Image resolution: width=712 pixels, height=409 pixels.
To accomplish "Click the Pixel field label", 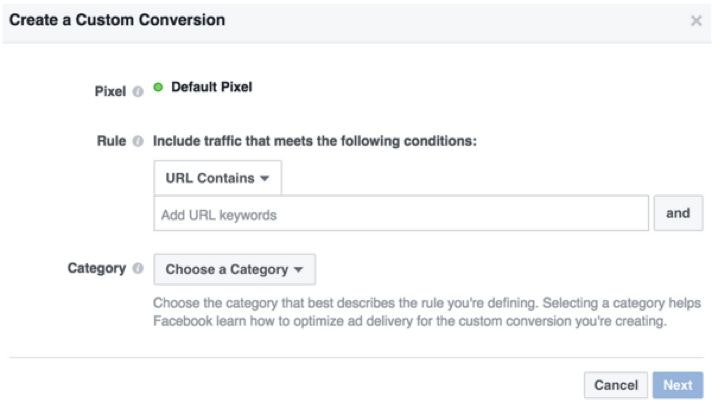I will click(110, 91).
